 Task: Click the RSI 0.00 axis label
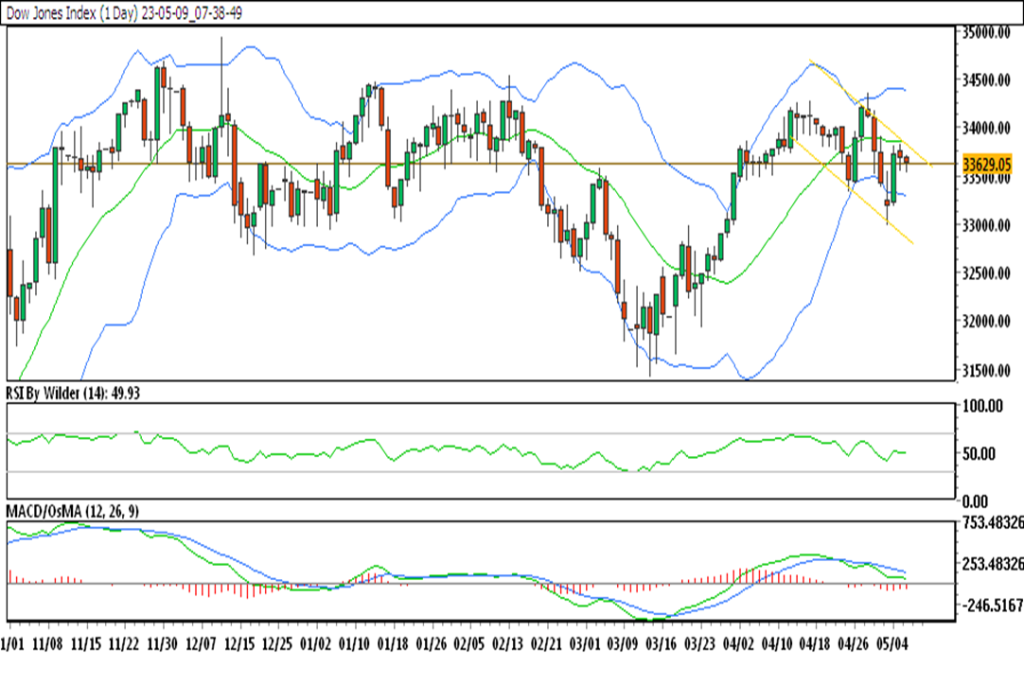[x=975, y=502]
